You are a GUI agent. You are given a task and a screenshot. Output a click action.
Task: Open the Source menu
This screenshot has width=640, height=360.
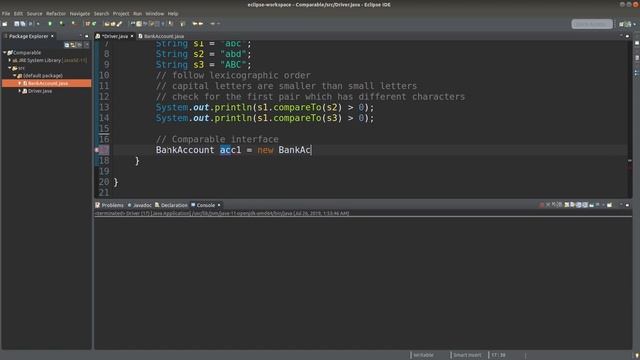pos(34,13)
